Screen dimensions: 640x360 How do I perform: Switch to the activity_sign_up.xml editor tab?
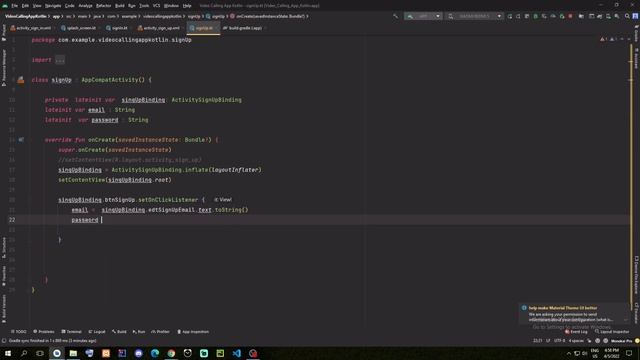click(x=159, y=28)
